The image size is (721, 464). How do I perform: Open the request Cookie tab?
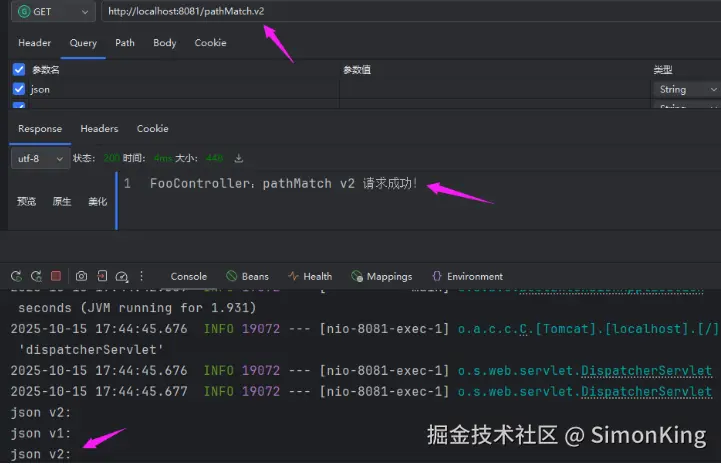click(x=210, y=43)
